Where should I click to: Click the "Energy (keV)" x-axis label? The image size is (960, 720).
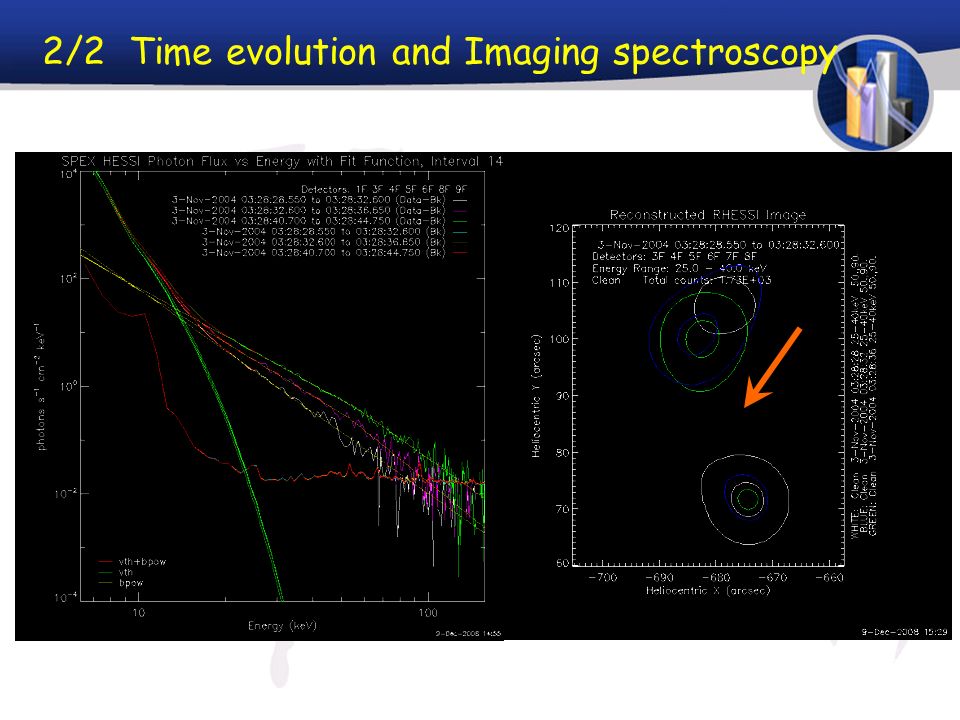pyautogui.click(x=282, y=625)
